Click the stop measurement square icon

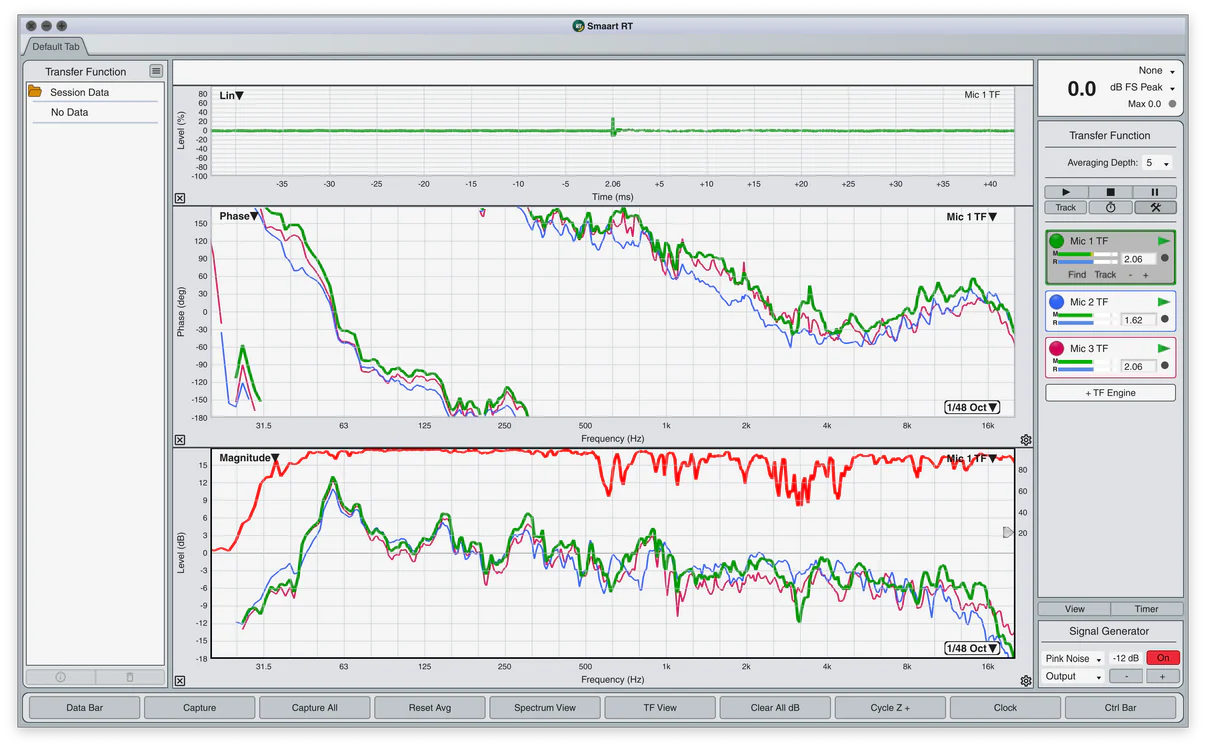tap(1110, 192)
